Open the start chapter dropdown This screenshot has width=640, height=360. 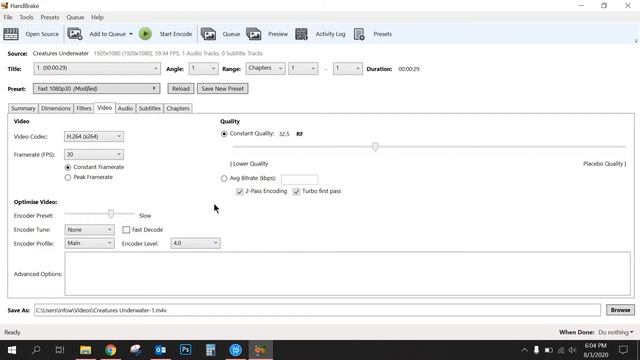303,68
